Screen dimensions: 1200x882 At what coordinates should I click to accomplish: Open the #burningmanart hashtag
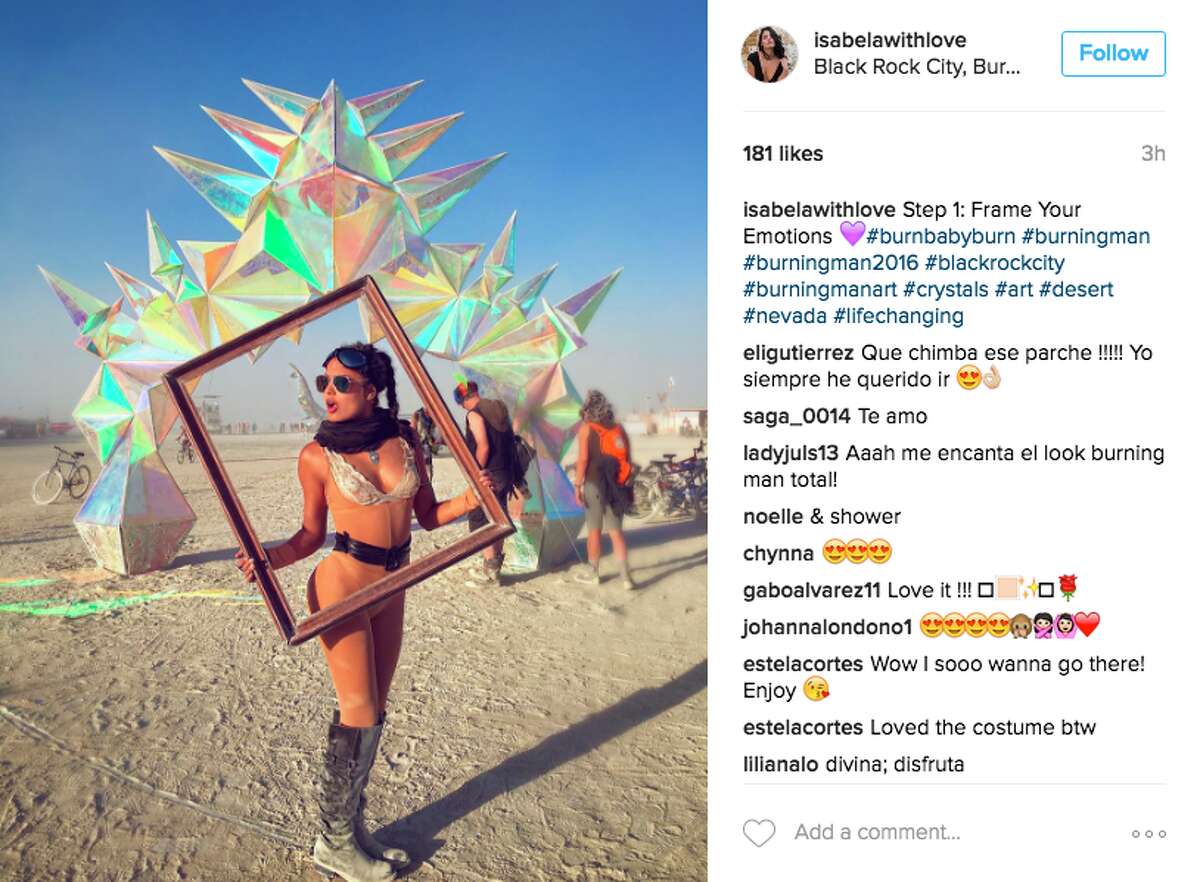(x=820, y=290)
